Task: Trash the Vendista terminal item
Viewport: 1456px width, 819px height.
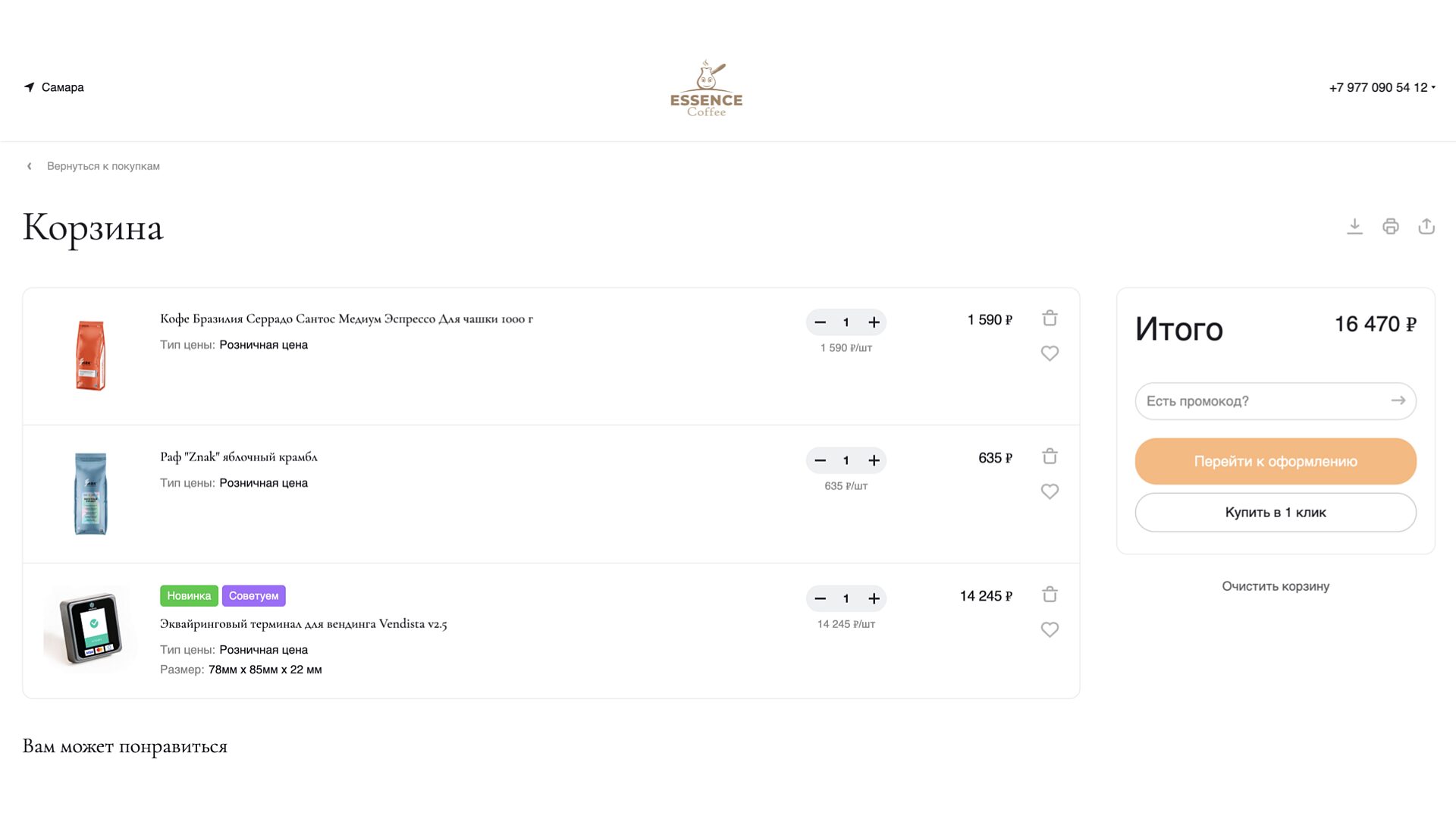Action: 1050,595
